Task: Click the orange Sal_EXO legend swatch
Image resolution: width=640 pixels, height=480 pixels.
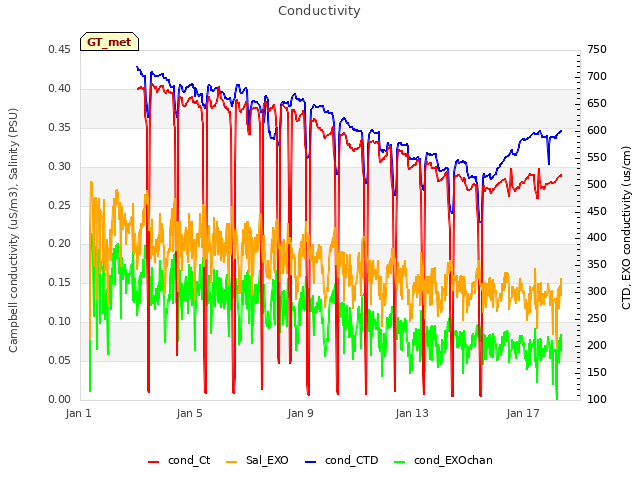Action: 231,462
